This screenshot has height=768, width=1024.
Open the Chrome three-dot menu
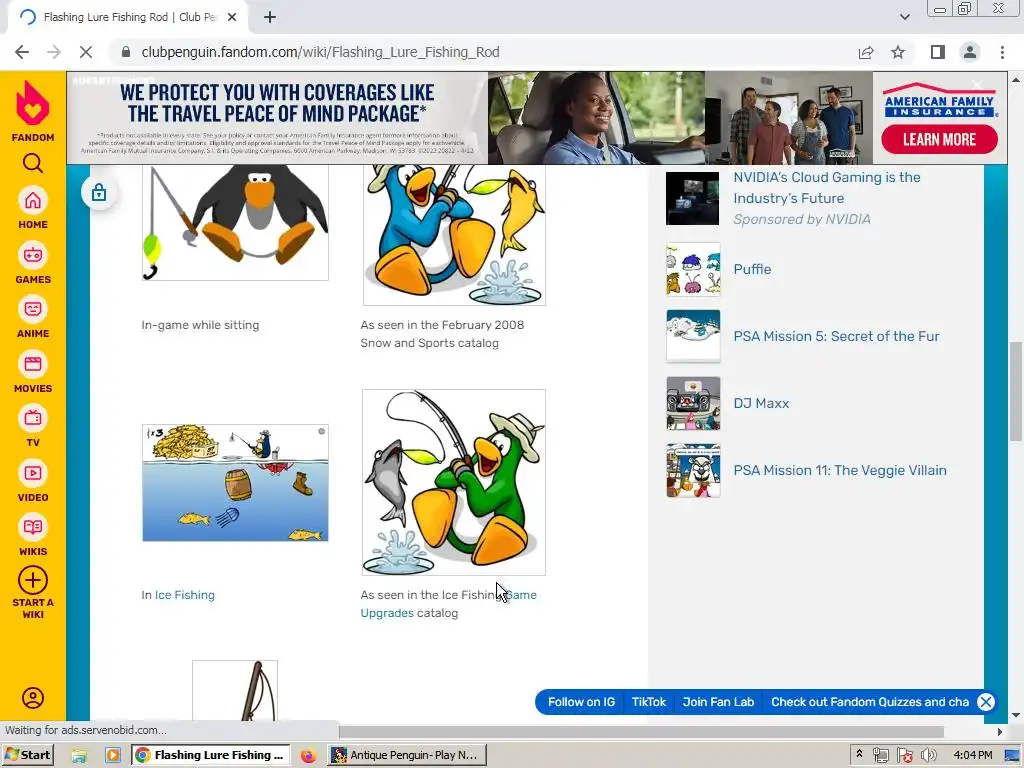click(1002, 52)
